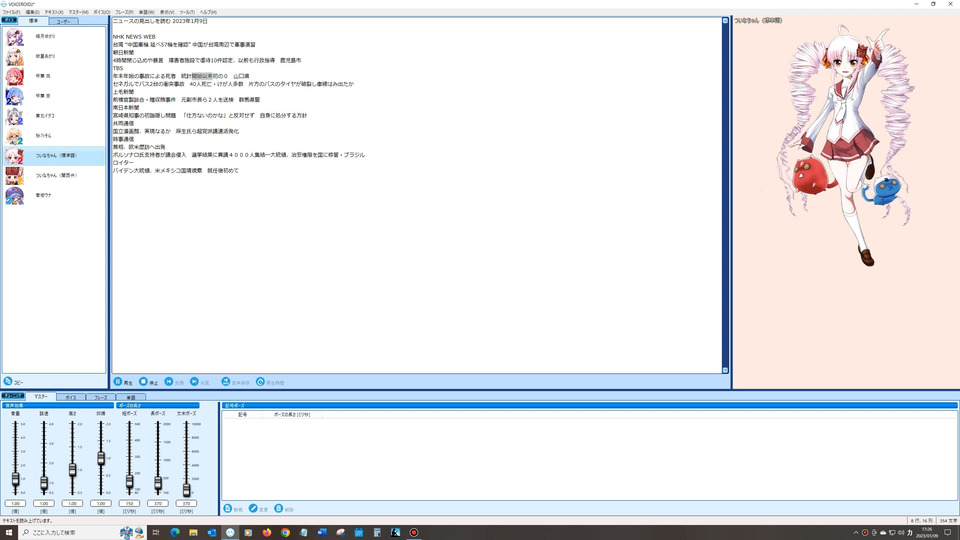Select the 紲星あかり voice avatar
Screen dimensions: 960x540
pos(14,56)
